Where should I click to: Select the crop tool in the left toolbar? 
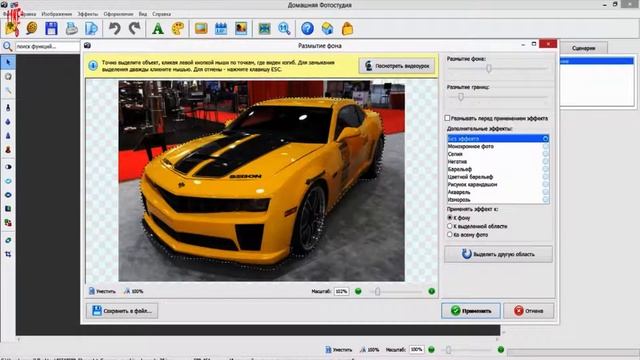point(8,254)
